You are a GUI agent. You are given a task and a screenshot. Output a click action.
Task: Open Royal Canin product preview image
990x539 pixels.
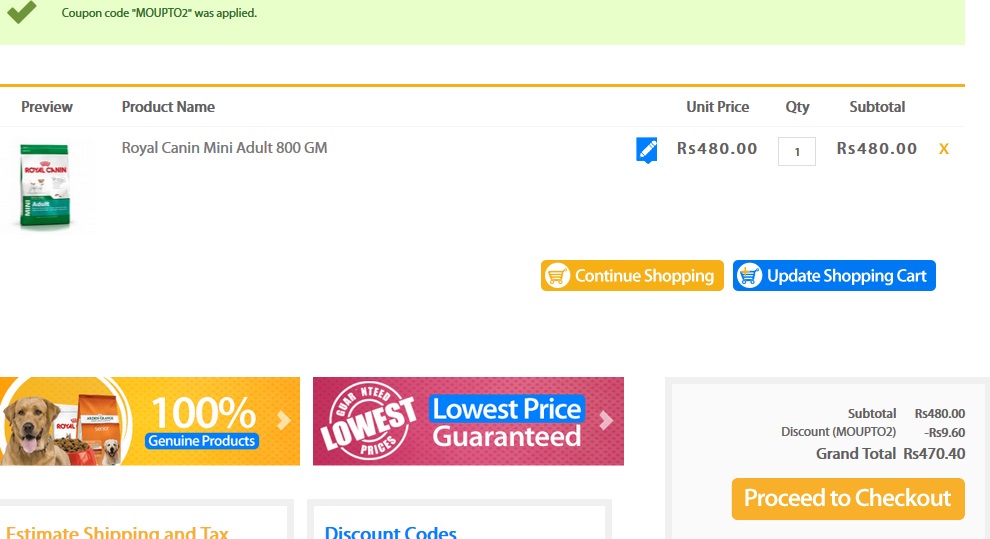pos(45,186)
